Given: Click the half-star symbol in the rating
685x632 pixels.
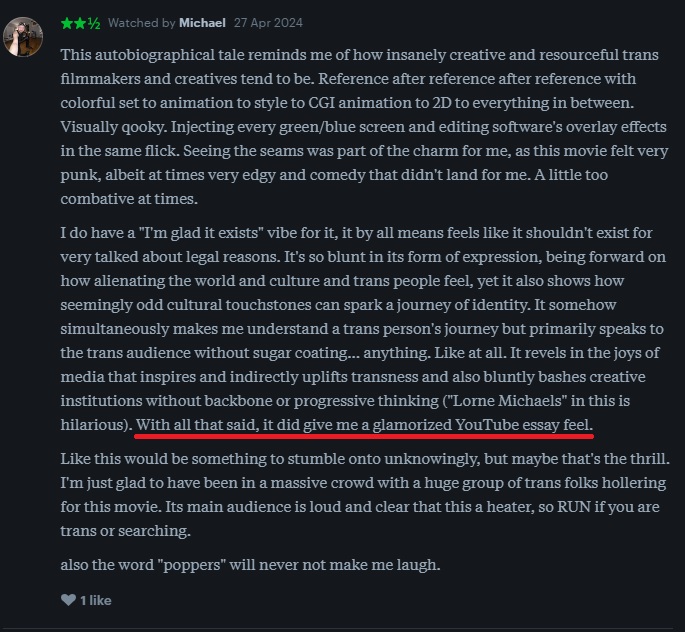Looking at the screenshot, I should tap(94, 23).
